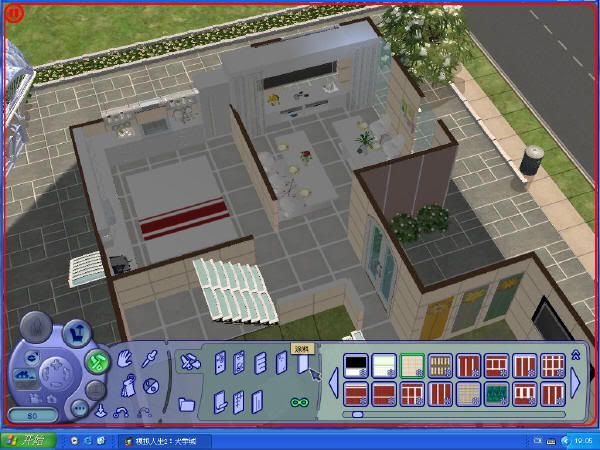Select the Design tool paint-cloth icon

[128, 385]
